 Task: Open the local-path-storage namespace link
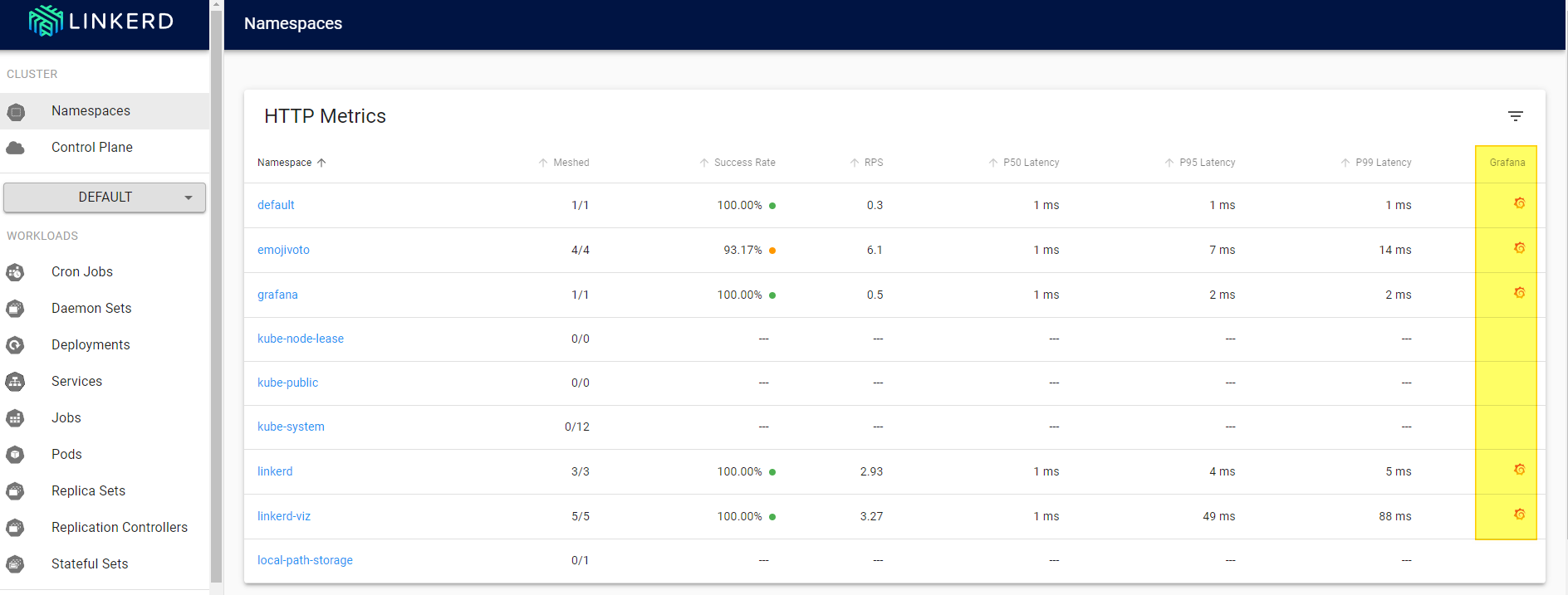click(x=305, y=560)
